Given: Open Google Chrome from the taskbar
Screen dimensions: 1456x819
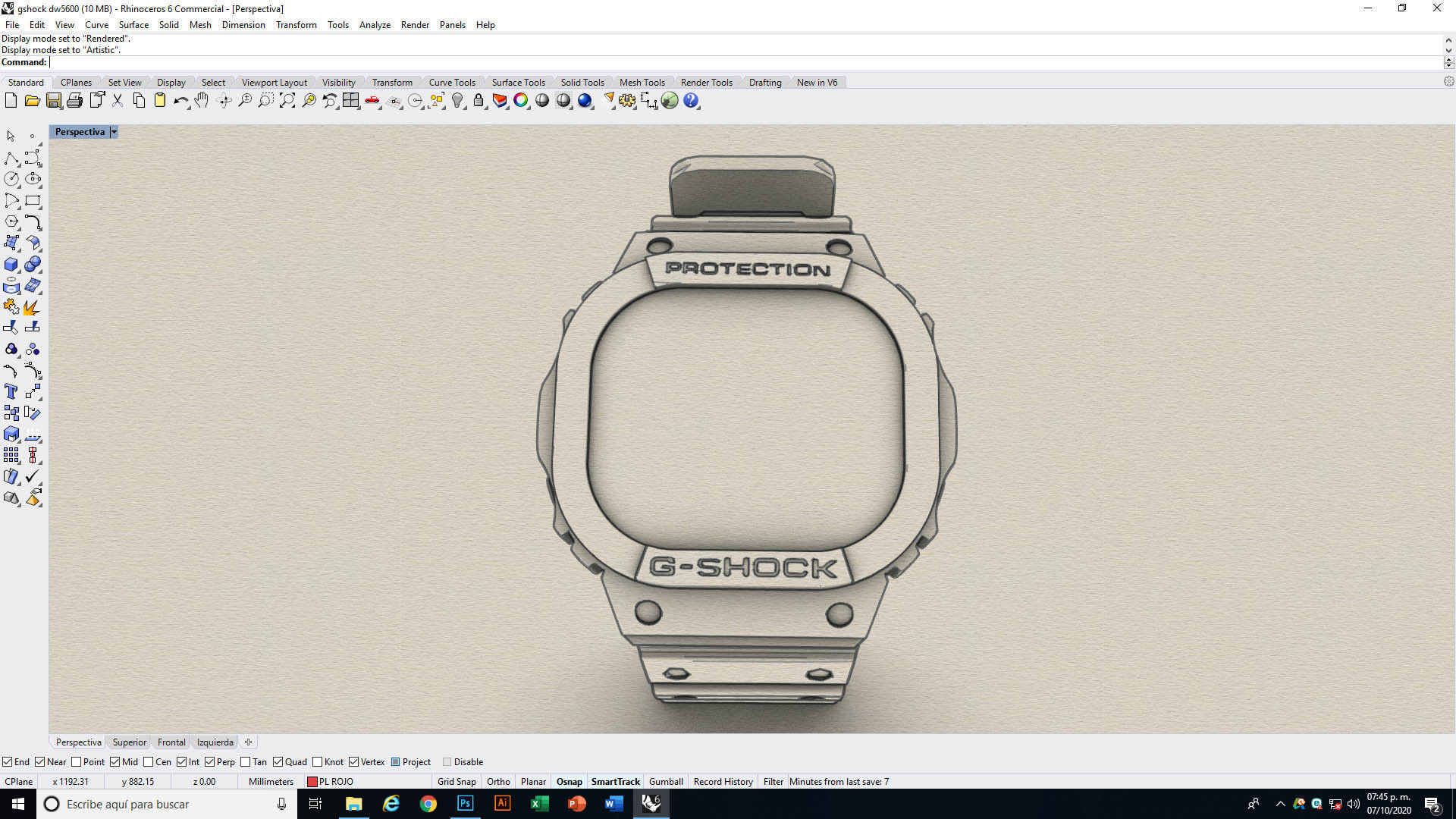Looking at the screenshot, I should (x=428, y=804).
